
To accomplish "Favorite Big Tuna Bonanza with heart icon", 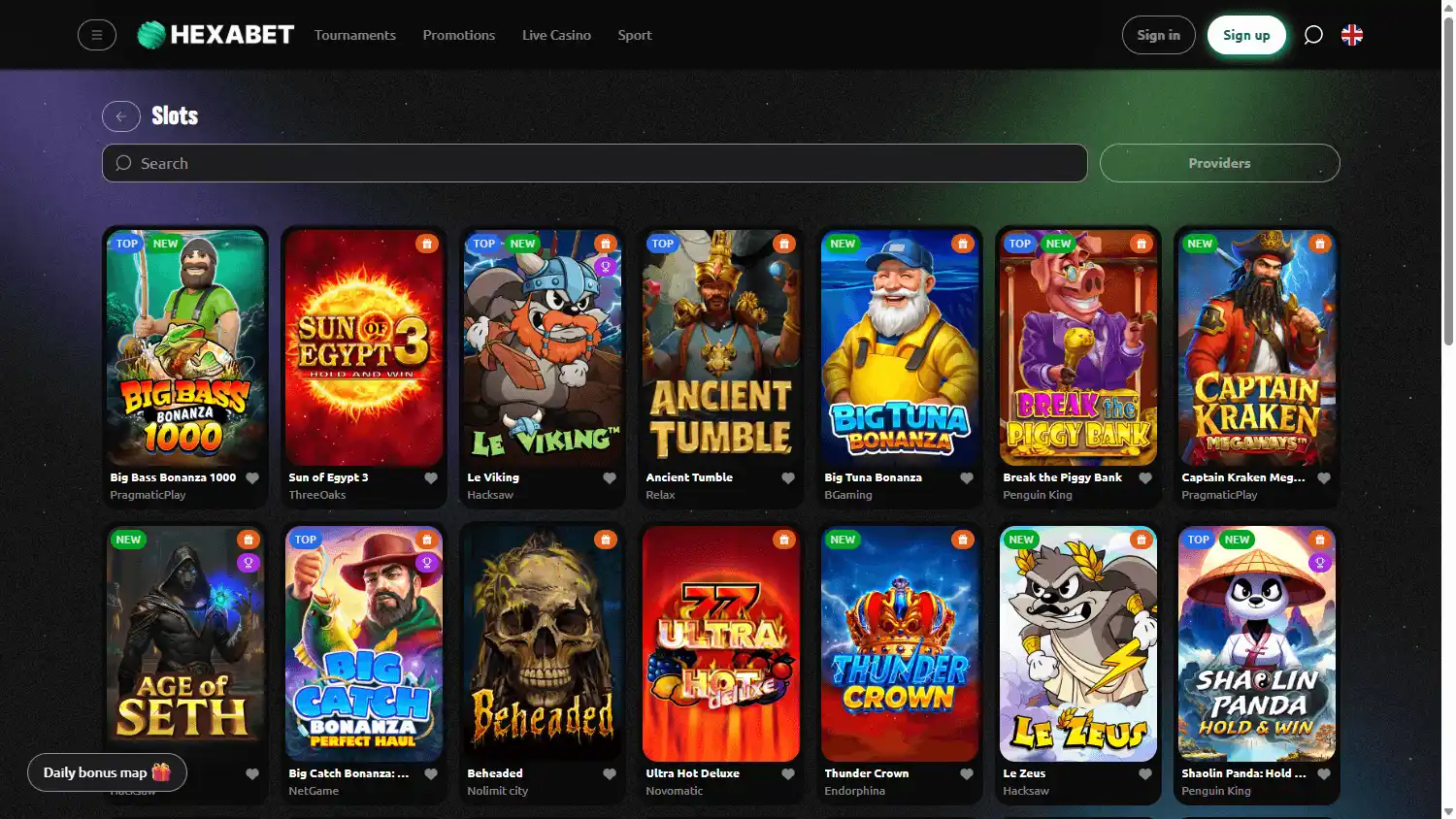I will [967, 478].
